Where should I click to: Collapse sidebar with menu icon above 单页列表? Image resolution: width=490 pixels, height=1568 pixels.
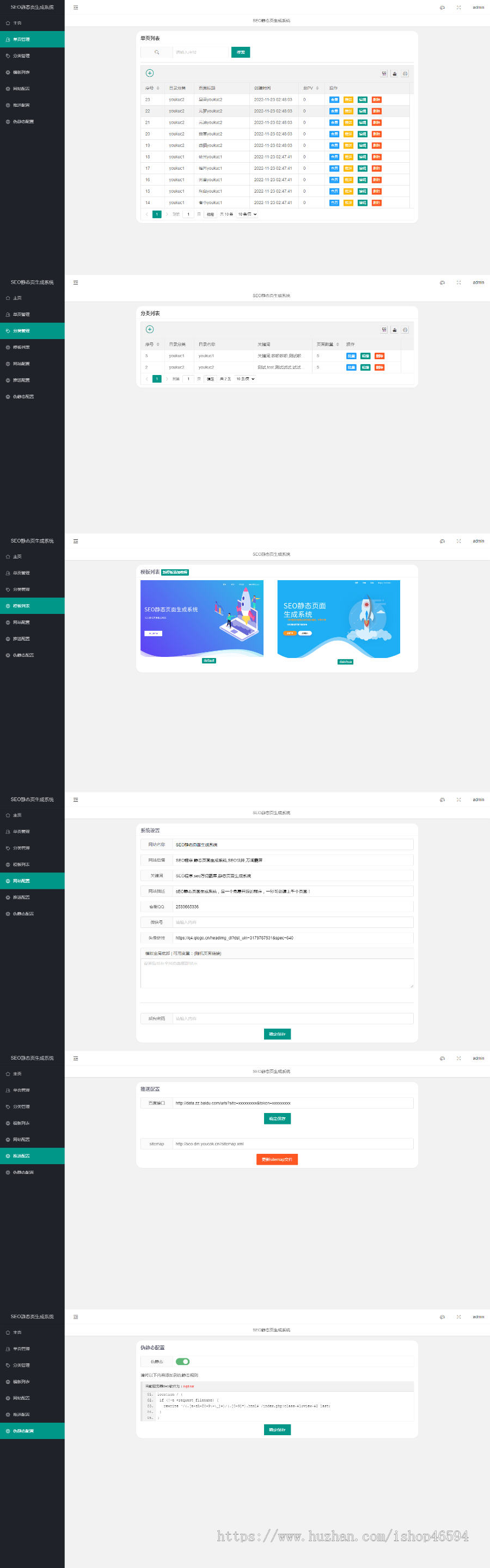[76, 7]
